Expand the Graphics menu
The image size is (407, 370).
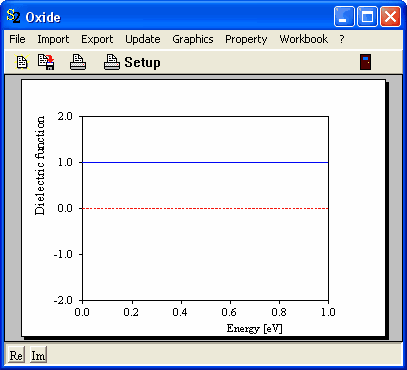(x=193, y=39)
